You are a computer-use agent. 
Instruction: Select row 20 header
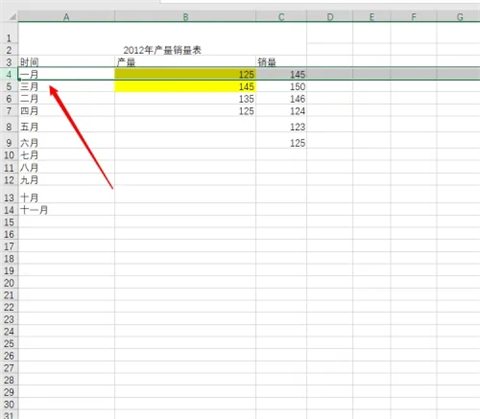point(9,283)
